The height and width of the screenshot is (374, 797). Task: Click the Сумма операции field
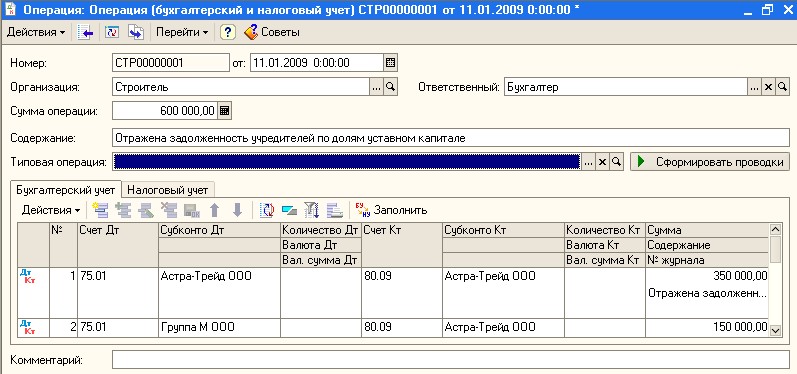[x=165, y=111]
